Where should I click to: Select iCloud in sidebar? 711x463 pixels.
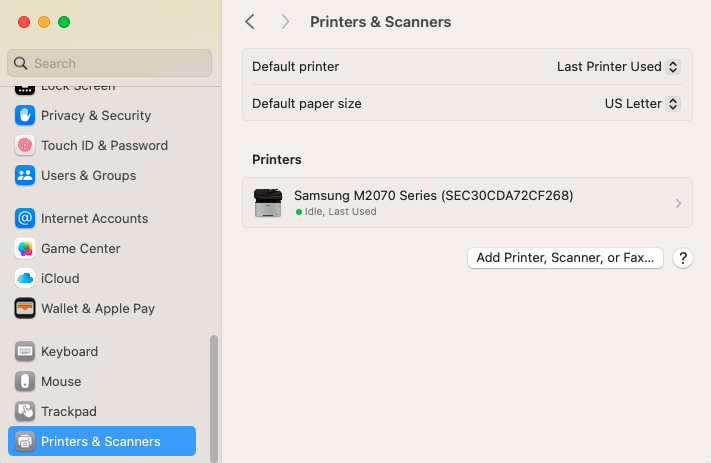(x=102, y=278)
